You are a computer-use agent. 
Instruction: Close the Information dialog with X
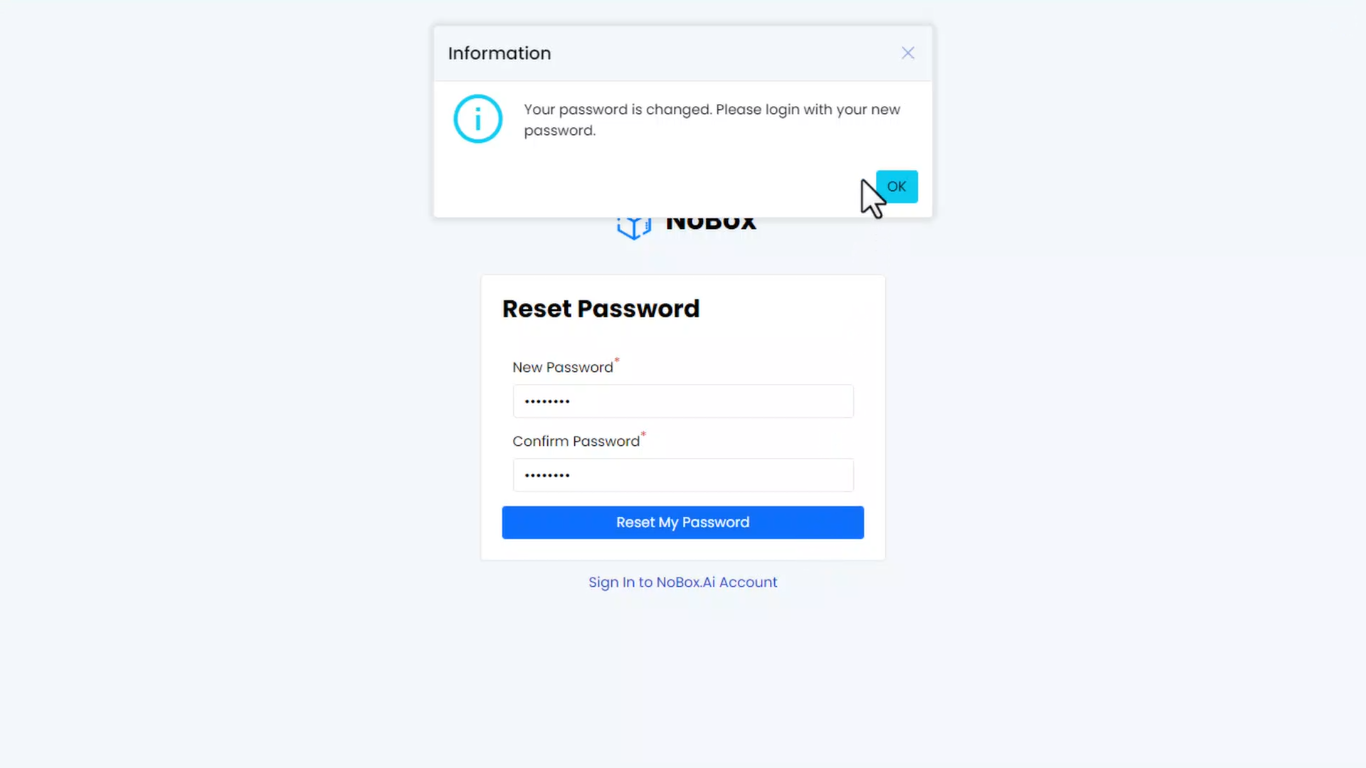tap(908, 53)
